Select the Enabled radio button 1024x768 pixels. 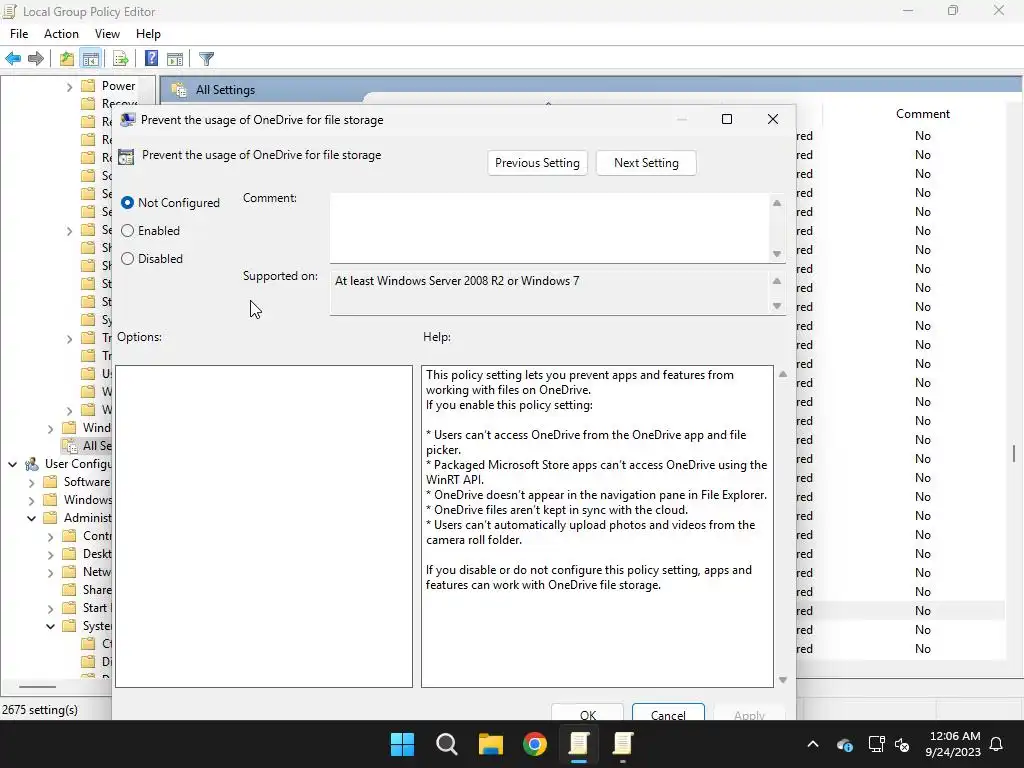127,231
